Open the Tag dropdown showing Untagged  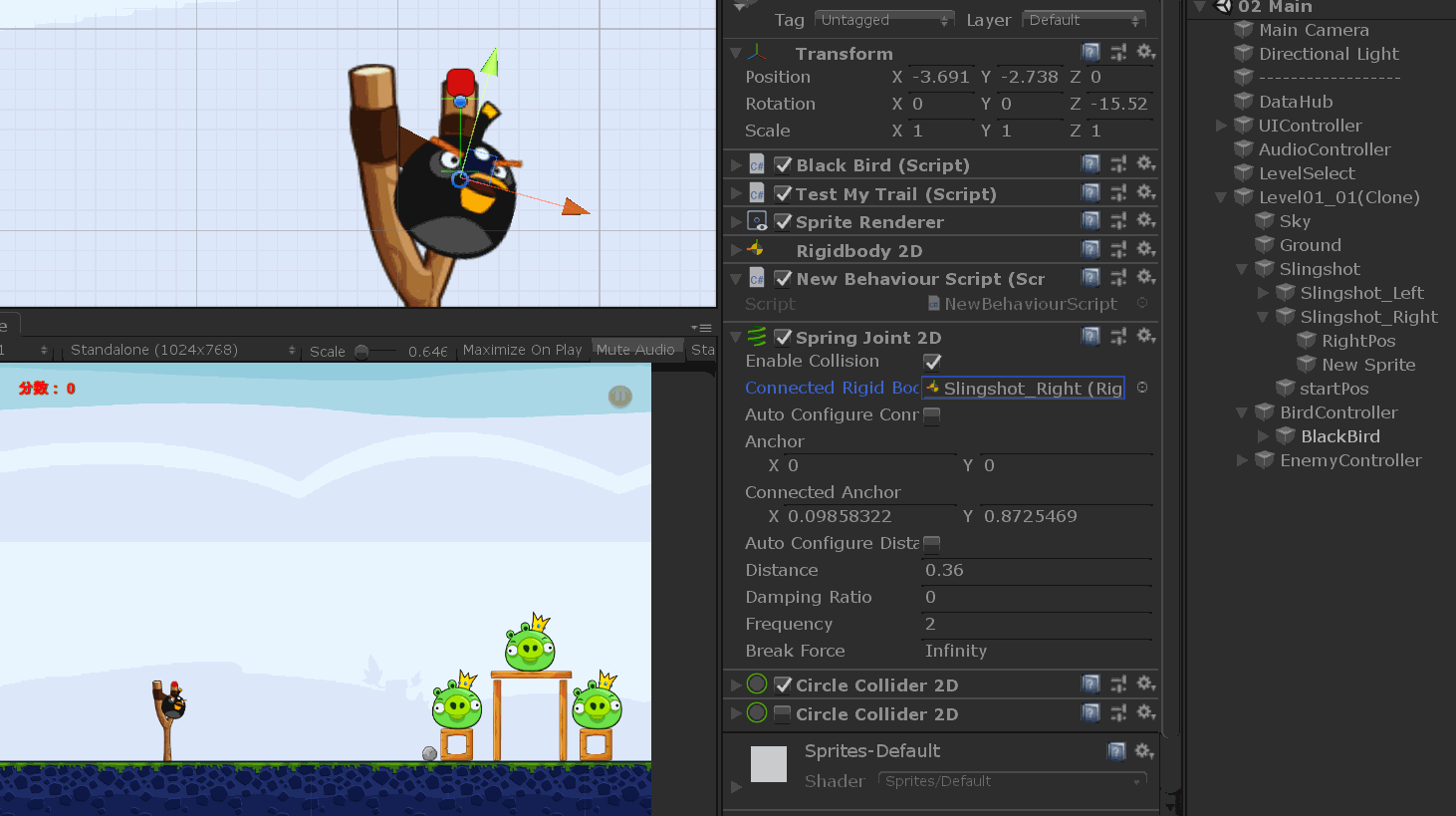pyautogui.click(x=884, y=20)
